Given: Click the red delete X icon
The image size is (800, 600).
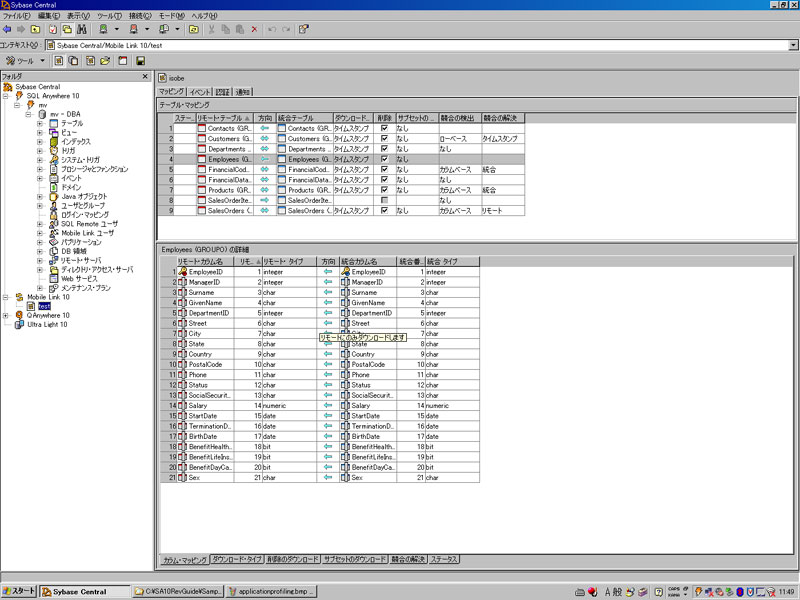Looking at the screenshot, I should tap(254, 30).
